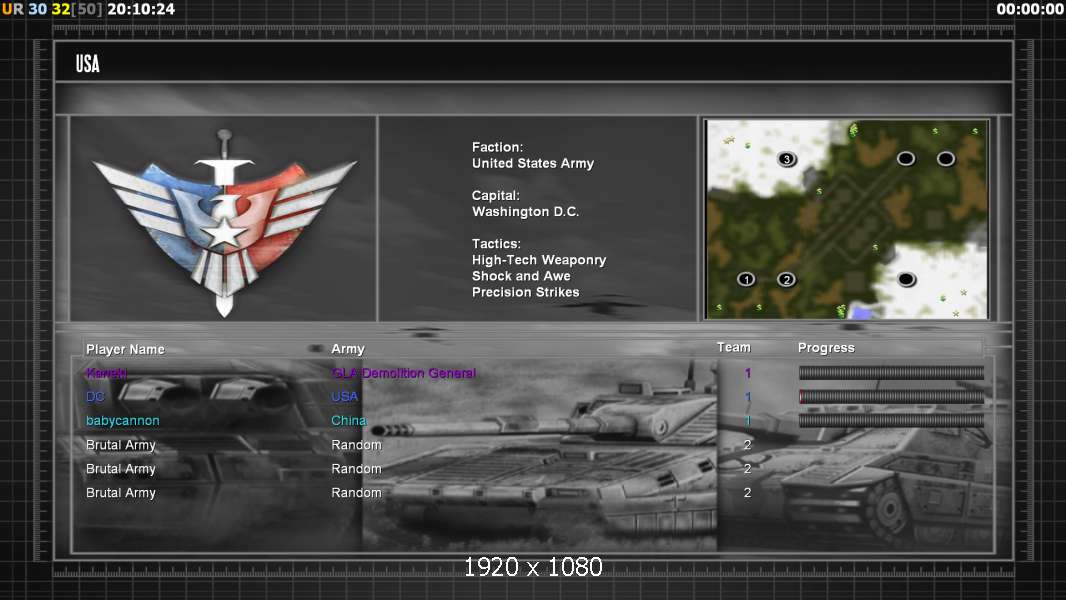Image resolution: width=1066 pixels, height=600 pixels.
Task: Click the map preview thumbnail
Action: [x=846, y=219]
